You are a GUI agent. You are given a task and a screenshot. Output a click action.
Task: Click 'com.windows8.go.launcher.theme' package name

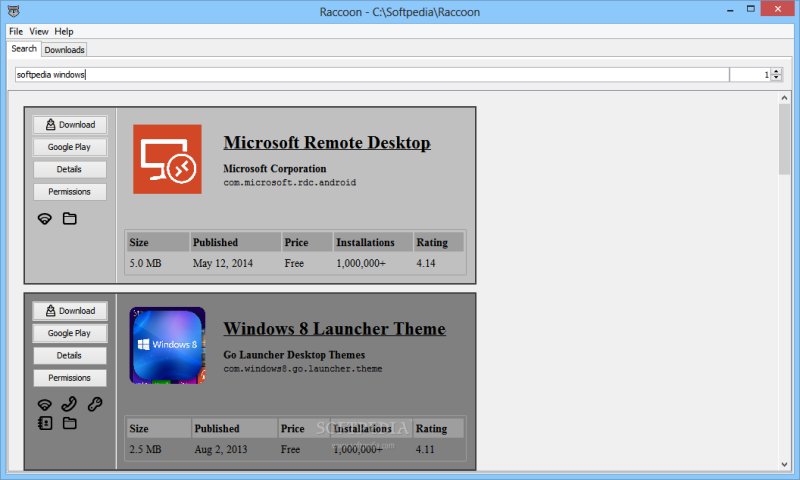coord(303,369)
